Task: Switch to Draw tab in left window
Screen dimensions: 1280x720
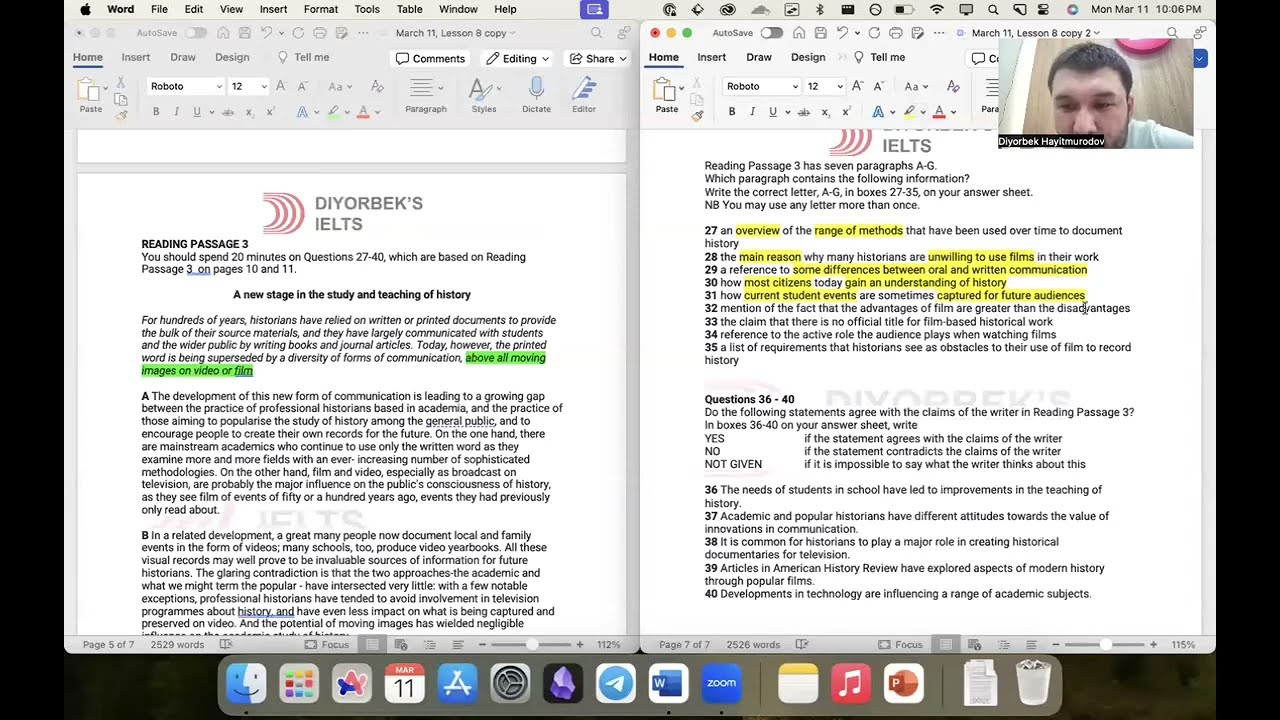Action: (183, 57)
